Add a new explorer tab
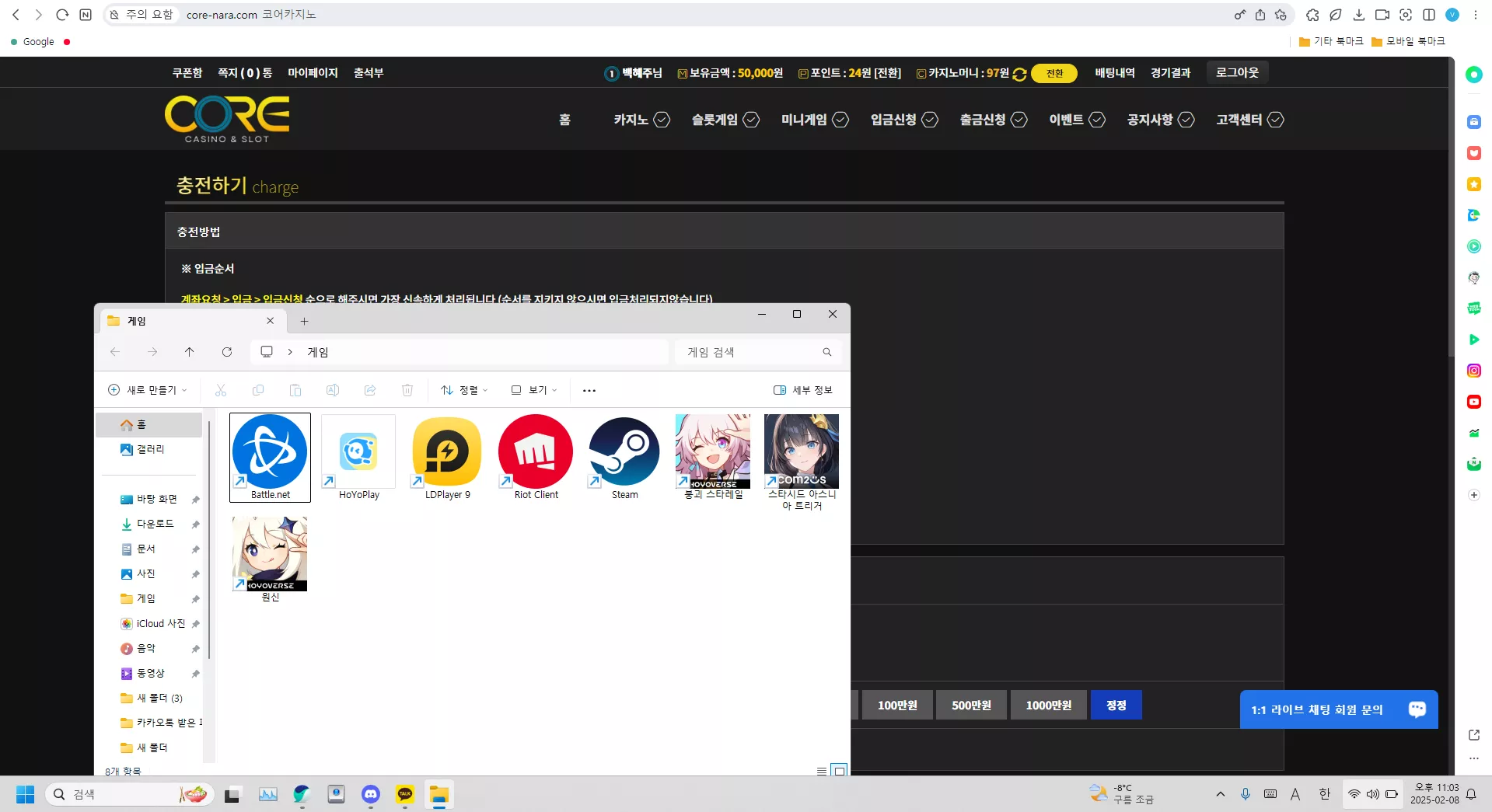The image size is (1492, 812). click(x=305, y=321)
